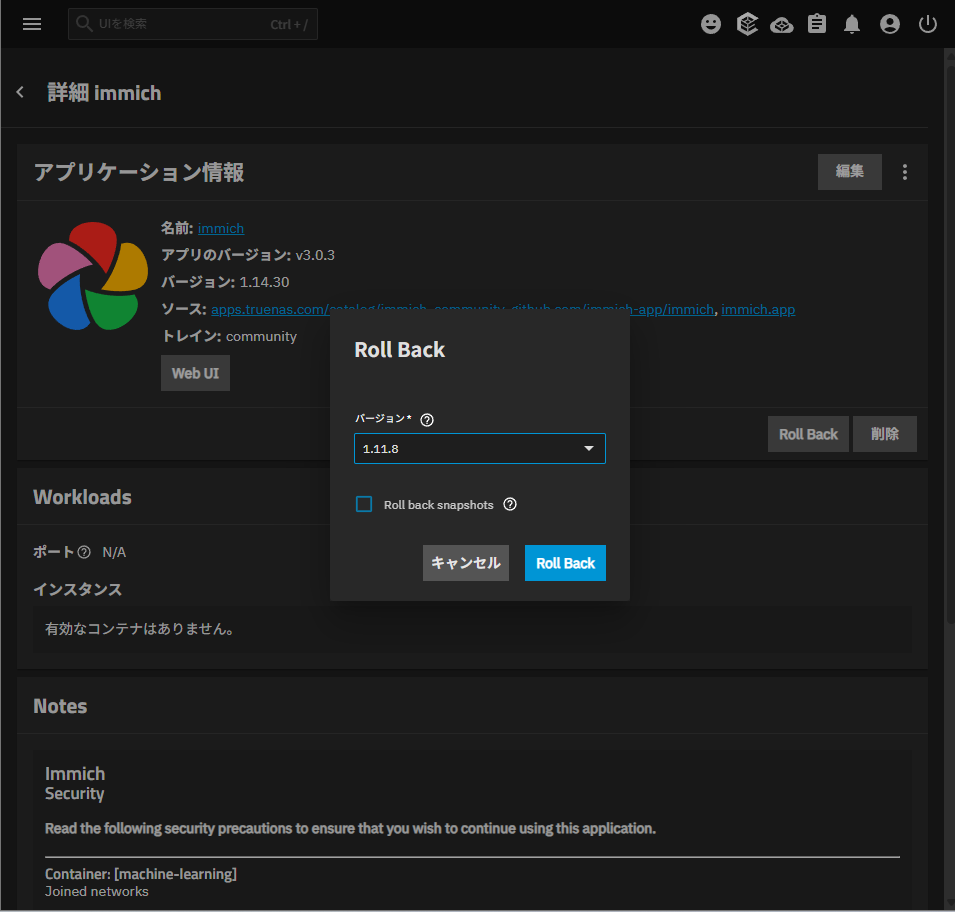Click the UI search field
Viewport: 955px width, 912px height.
tap(192, 24)
